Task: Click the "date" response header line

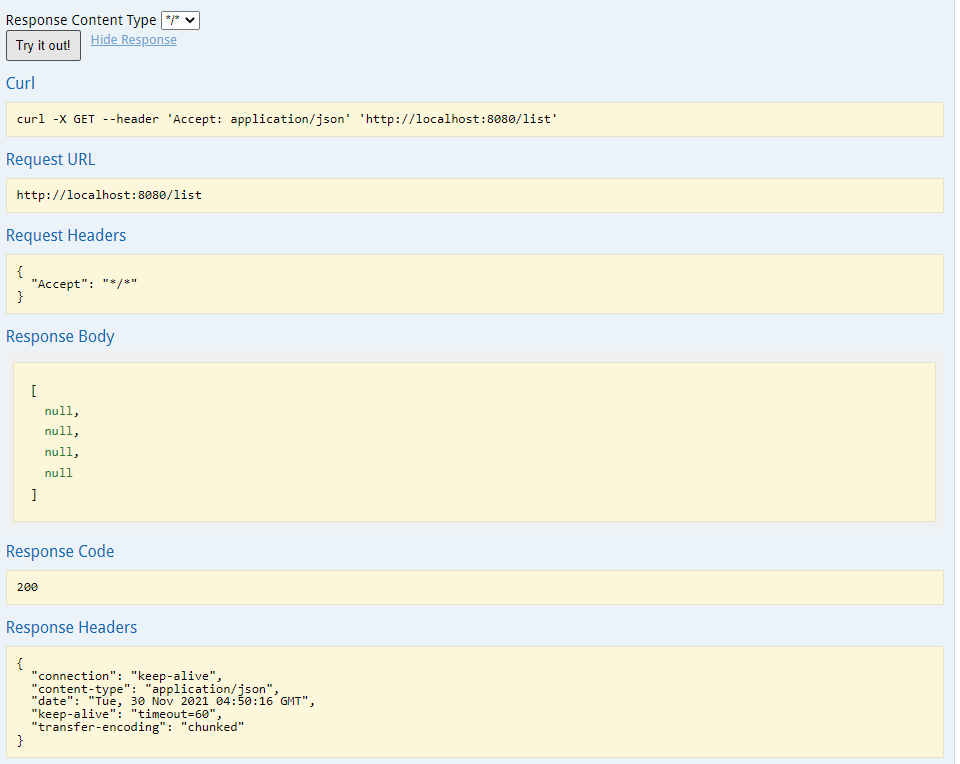Action: (173, 702)
